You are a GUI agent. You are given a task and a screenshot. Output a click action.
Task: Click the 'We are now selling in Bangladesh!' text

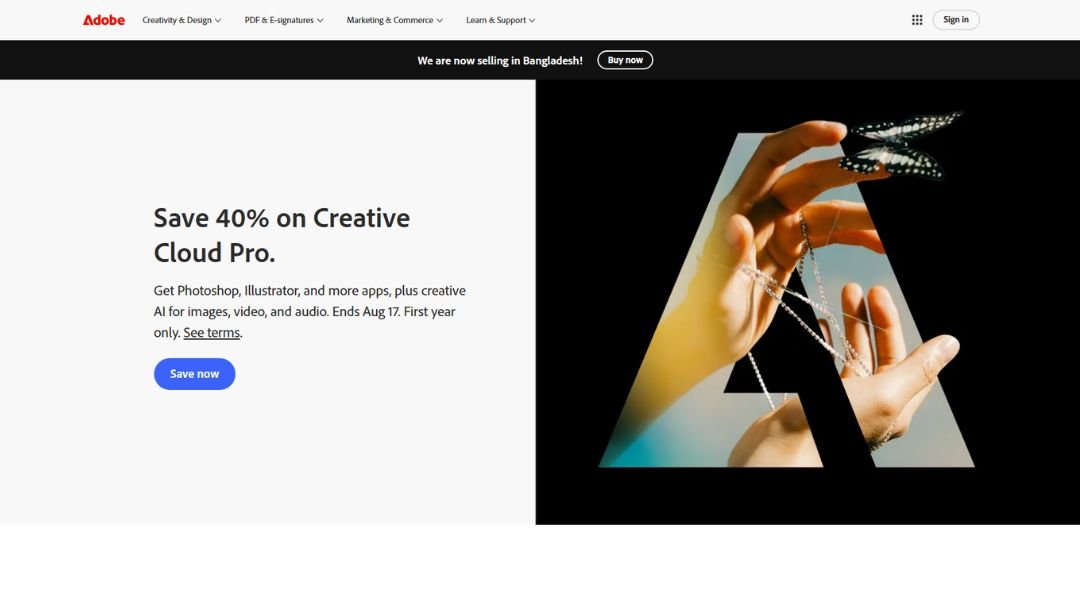click(499, 61)
